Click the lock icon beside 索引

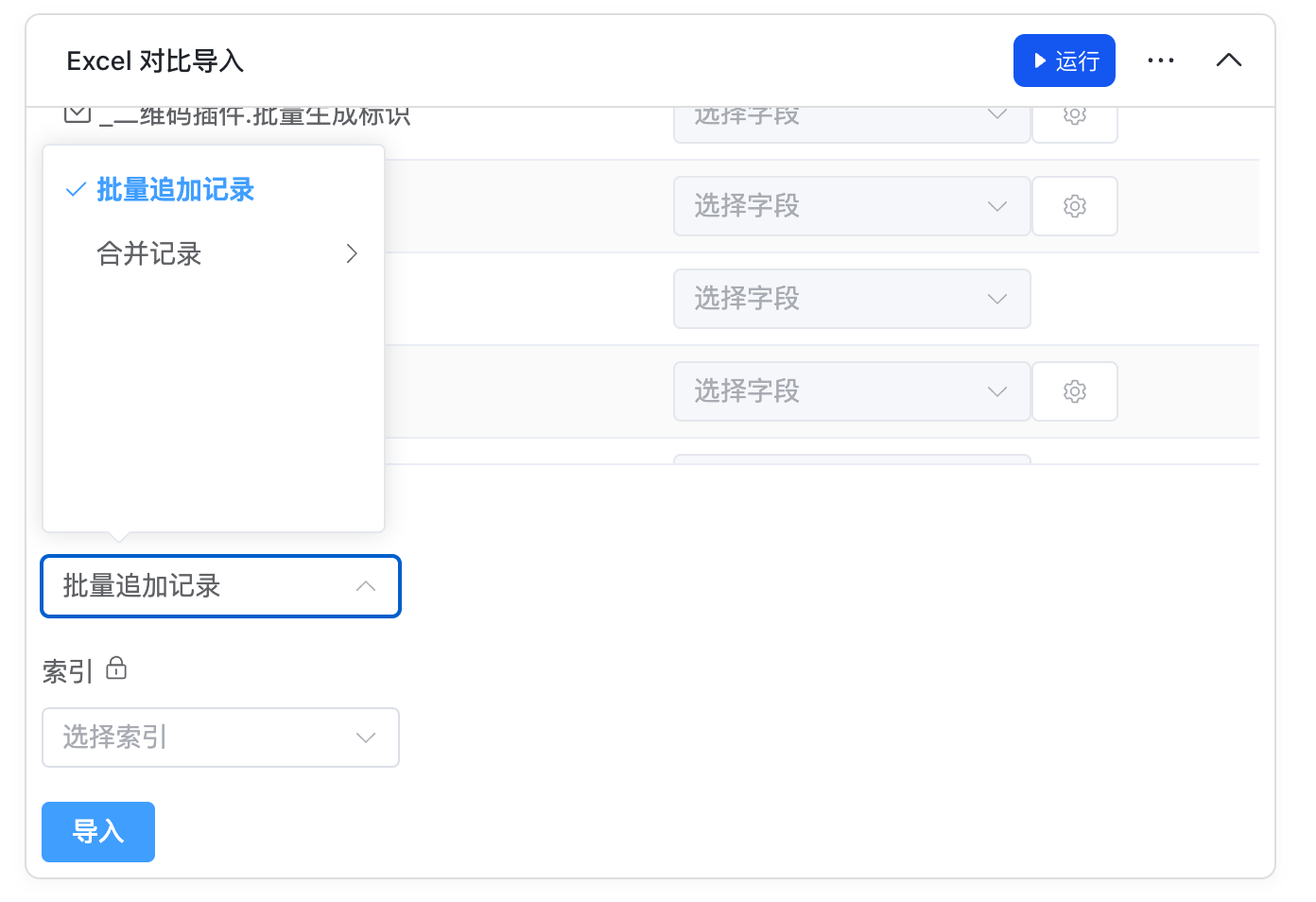(116, 668)
